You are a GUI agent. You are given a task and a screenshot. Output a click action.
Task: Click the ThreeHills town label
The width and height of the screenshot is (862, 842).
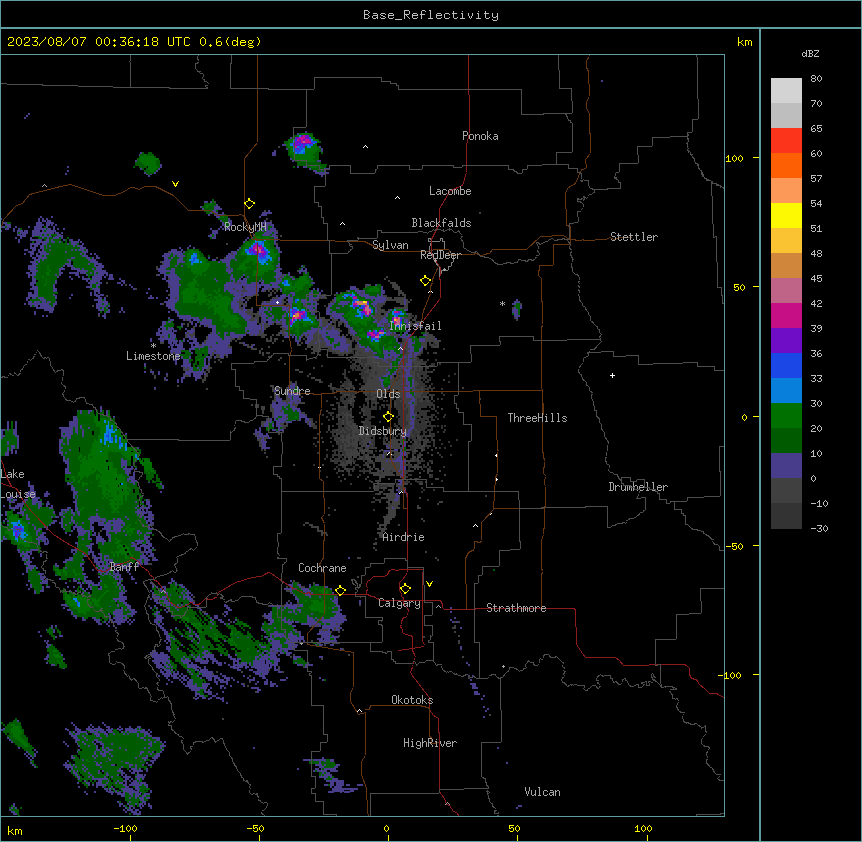coord(537,418)
